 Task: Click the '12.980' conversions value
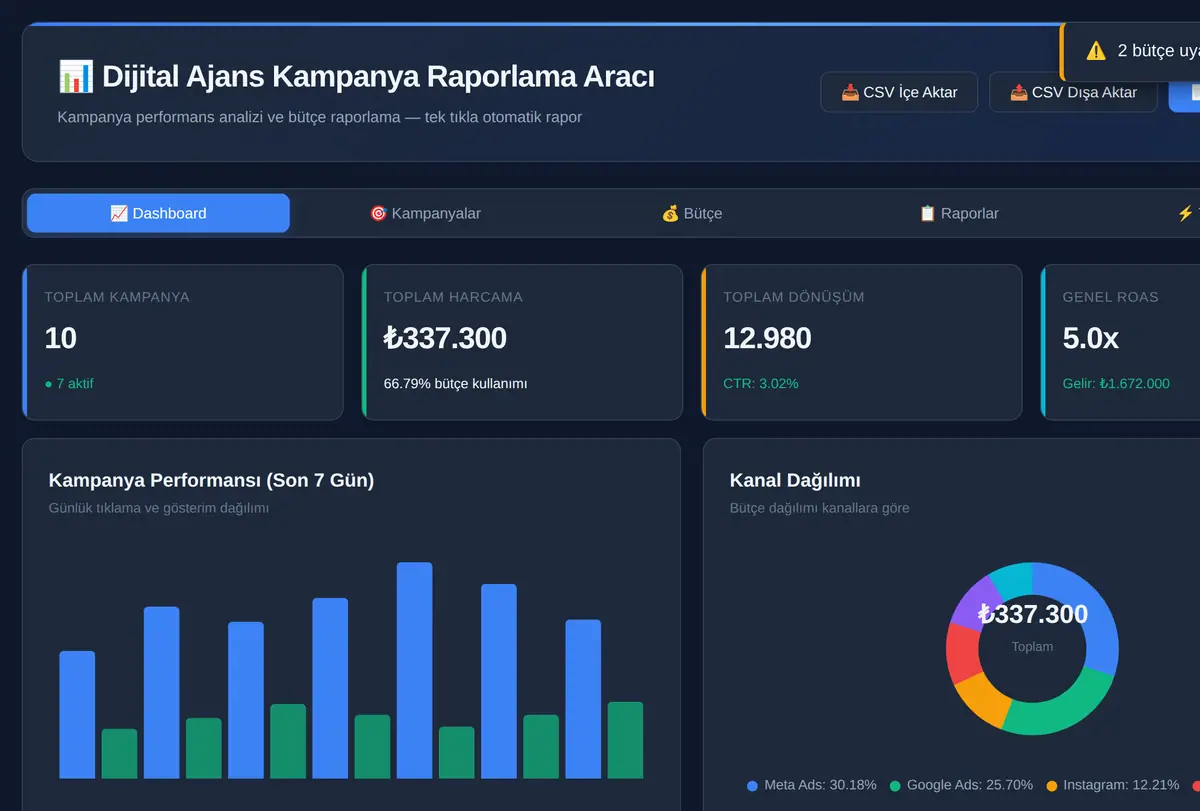[x=767, y=338]
